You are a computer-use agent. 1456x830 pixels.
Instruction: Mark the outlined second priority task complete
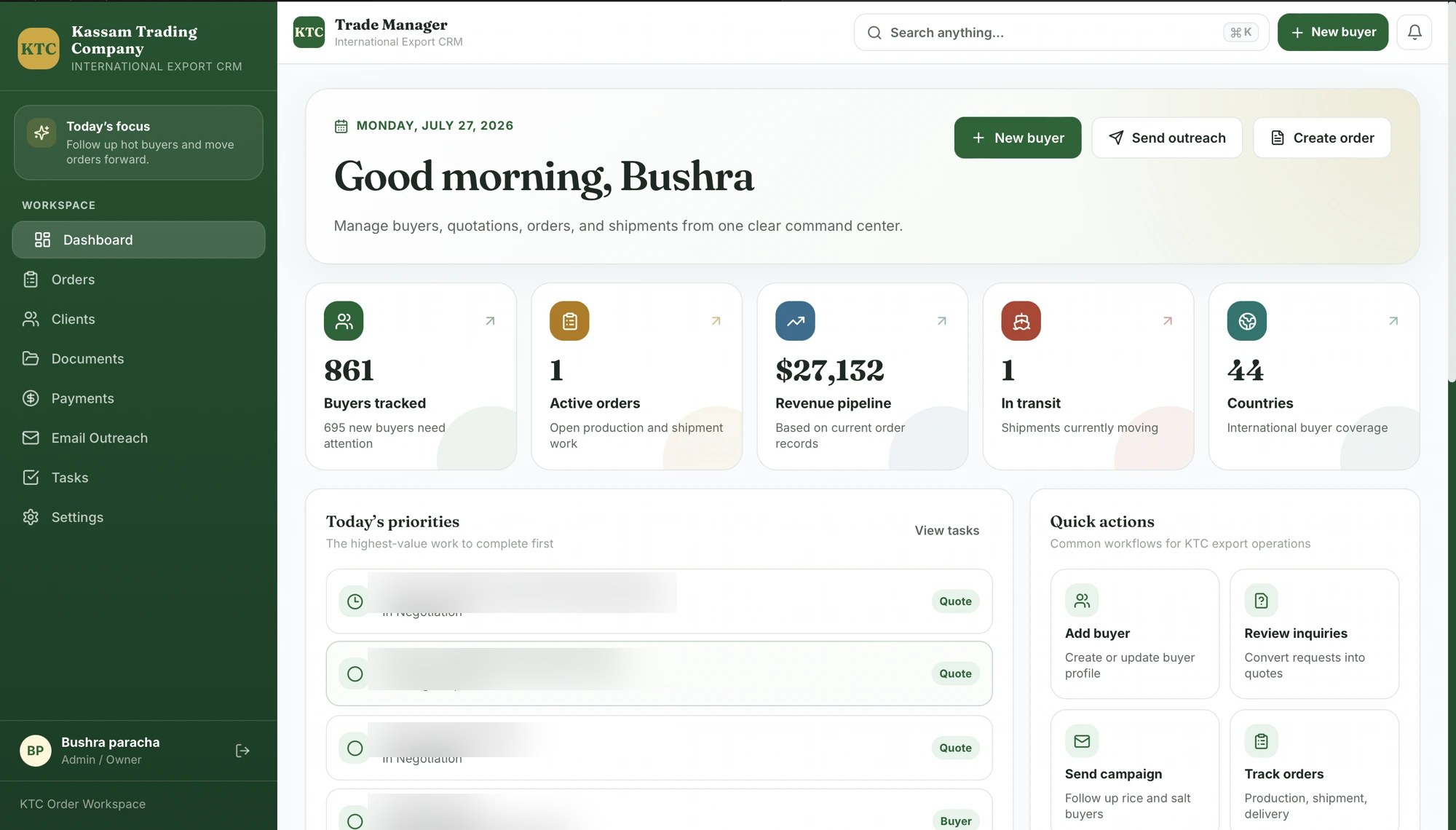(x=355, y=674)
